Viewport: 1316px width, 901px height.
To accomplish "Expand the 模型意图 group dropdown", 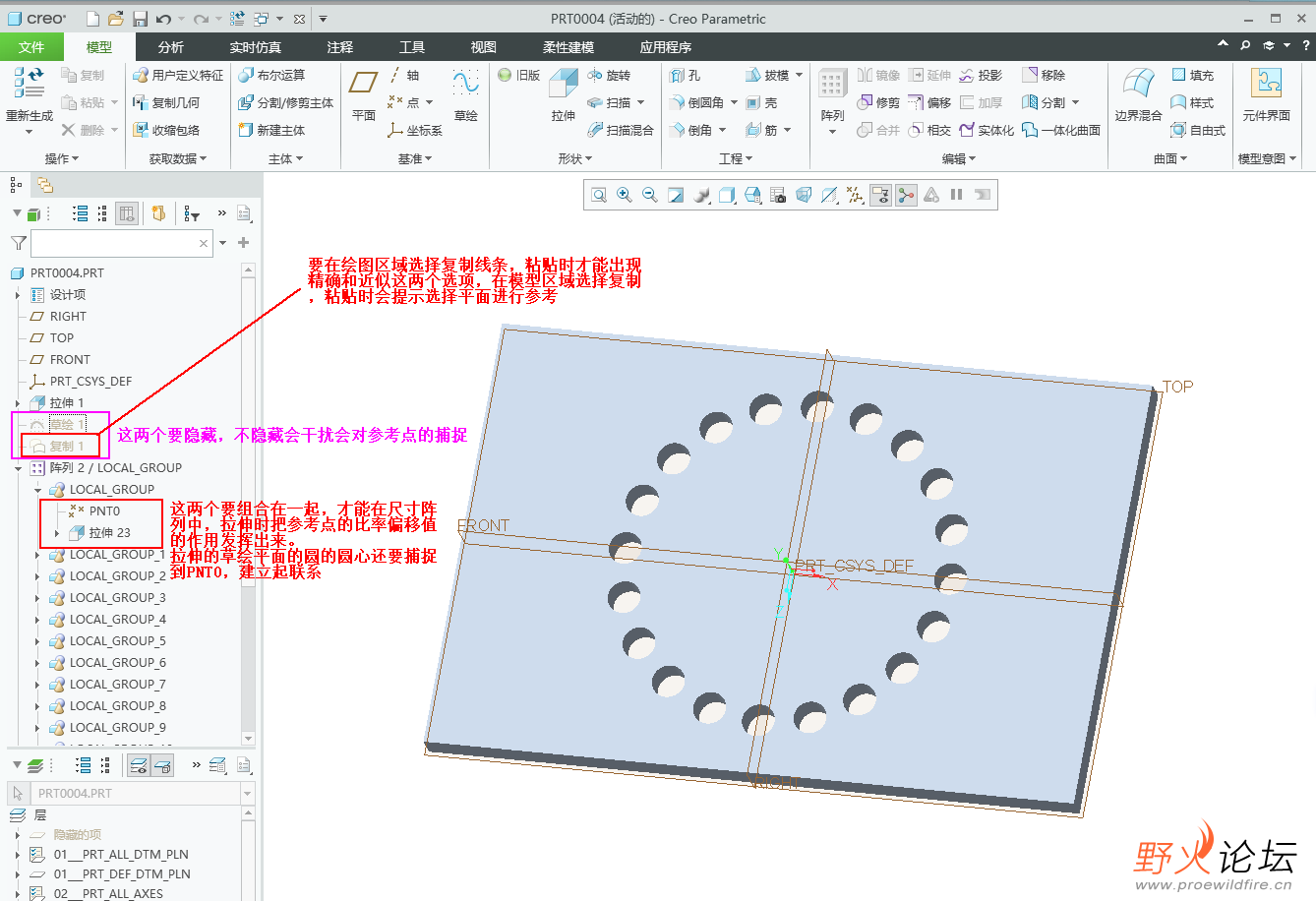I will (1267, 158).
